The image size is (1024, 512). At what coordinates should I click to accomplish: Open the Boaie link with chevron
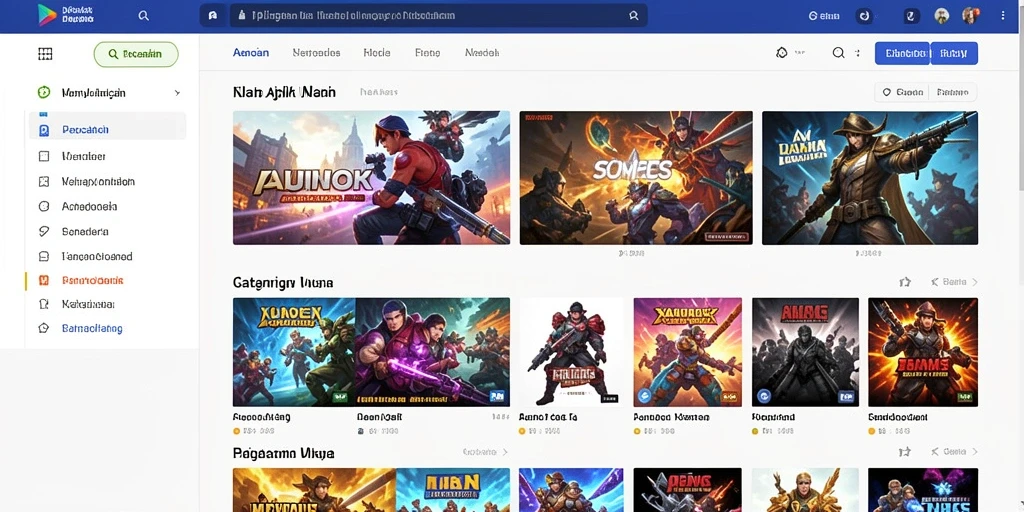(x=955, y=282)
